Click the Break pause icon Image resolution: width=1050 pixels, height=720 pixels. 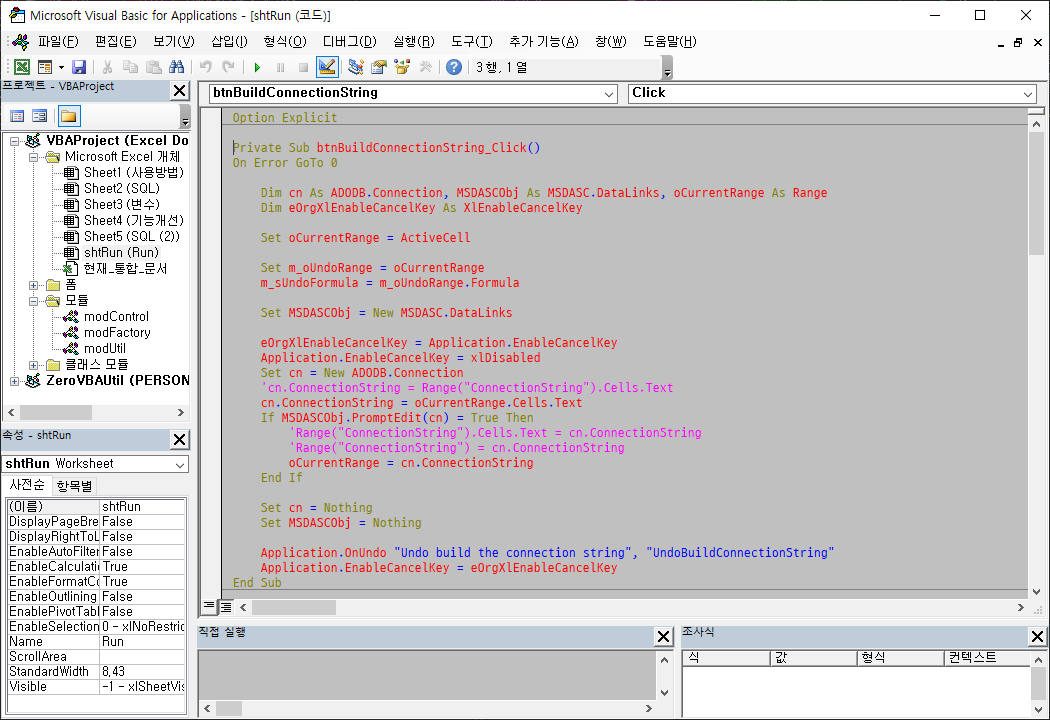tap(281, 67)
